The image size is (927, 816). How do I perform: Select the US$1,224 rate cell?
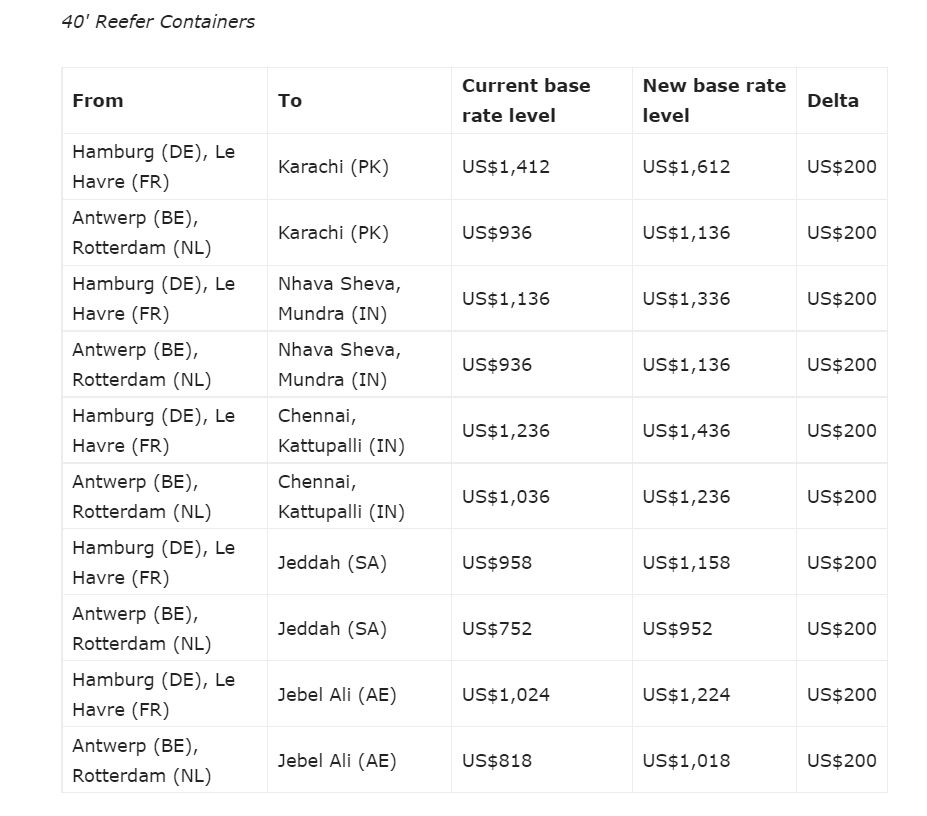tap(686, 695)
